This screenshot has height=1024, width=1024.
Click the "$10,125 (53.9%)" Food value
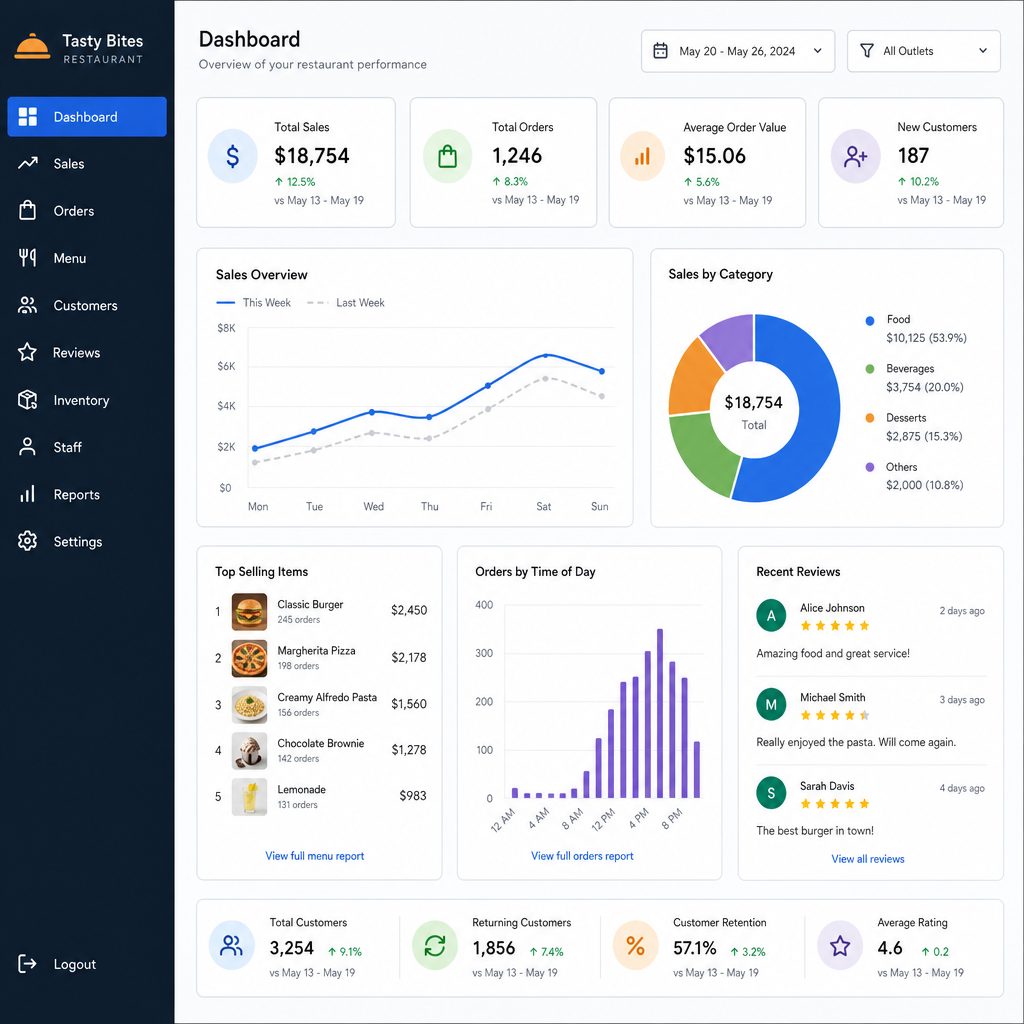pos(926,338)
